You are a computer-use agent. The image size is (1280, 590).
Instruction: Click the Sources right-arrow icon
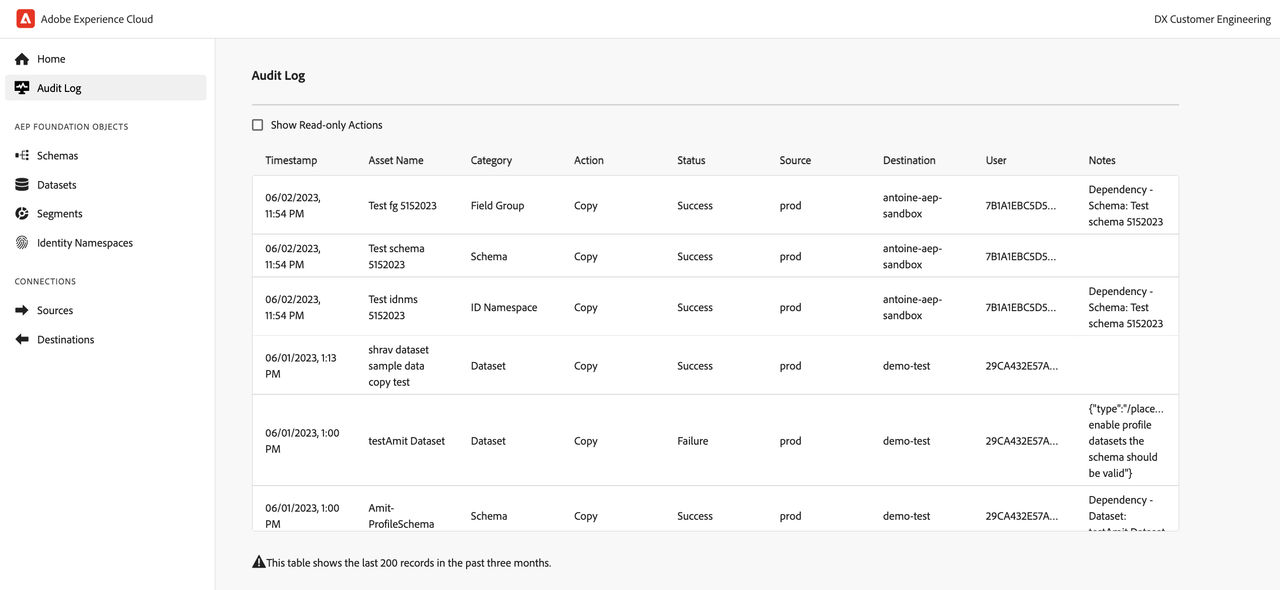coord(22,311)
